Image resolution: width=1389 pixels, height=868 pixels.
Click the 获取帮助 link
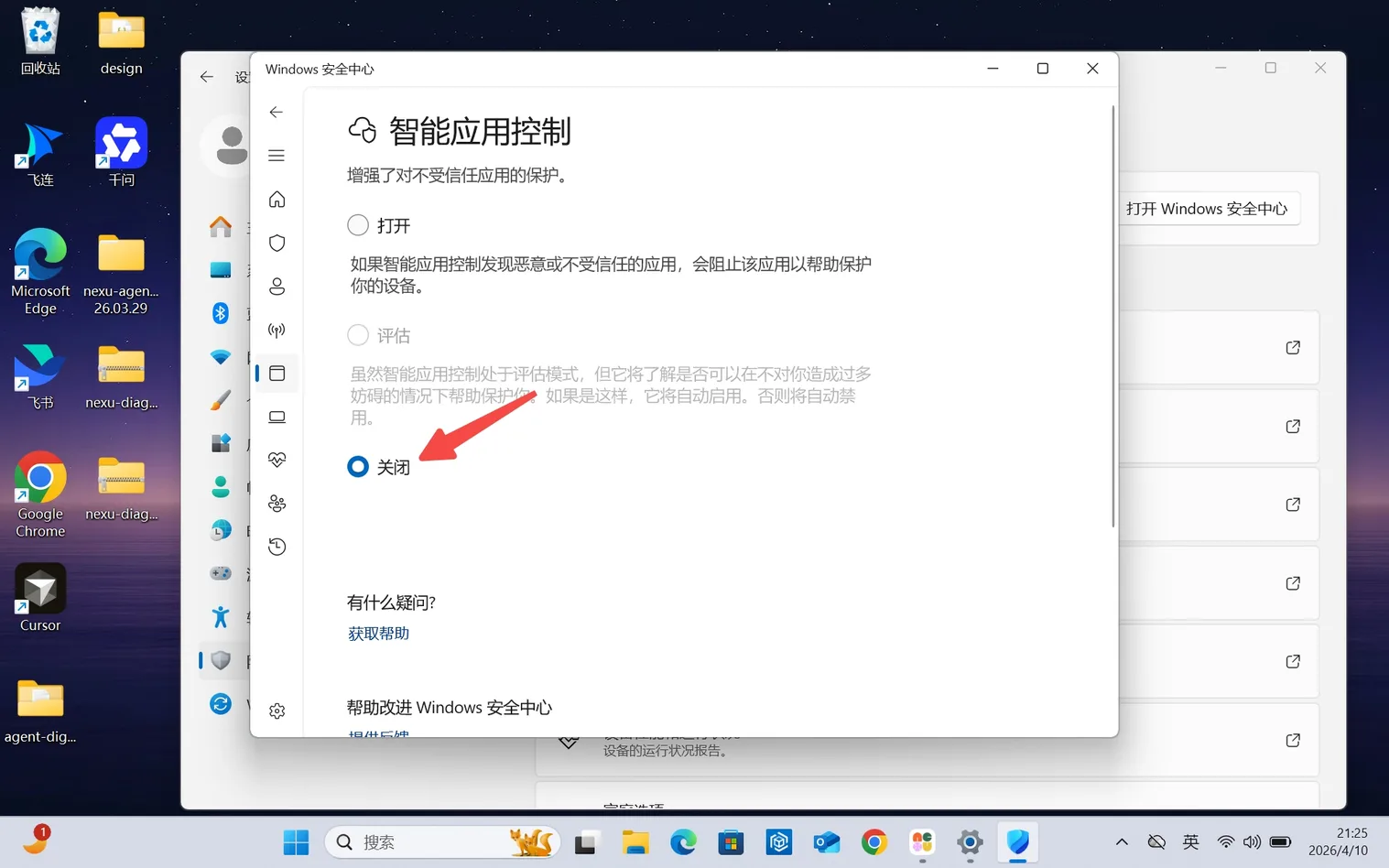[x=378, y=633]
